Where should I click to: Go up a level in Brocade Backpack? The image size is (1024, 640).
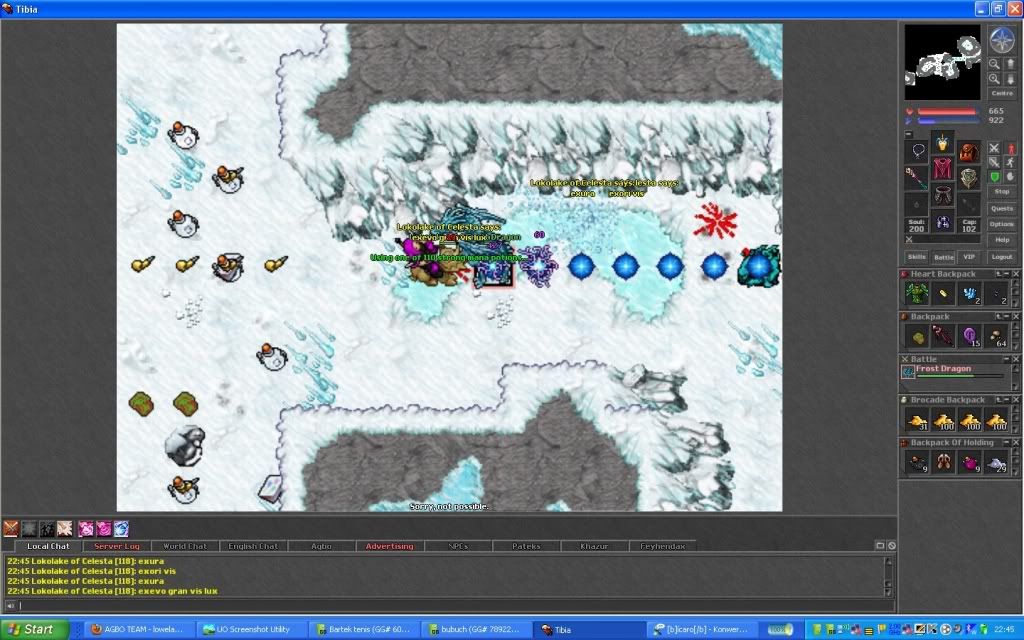[x=999, y=400]
